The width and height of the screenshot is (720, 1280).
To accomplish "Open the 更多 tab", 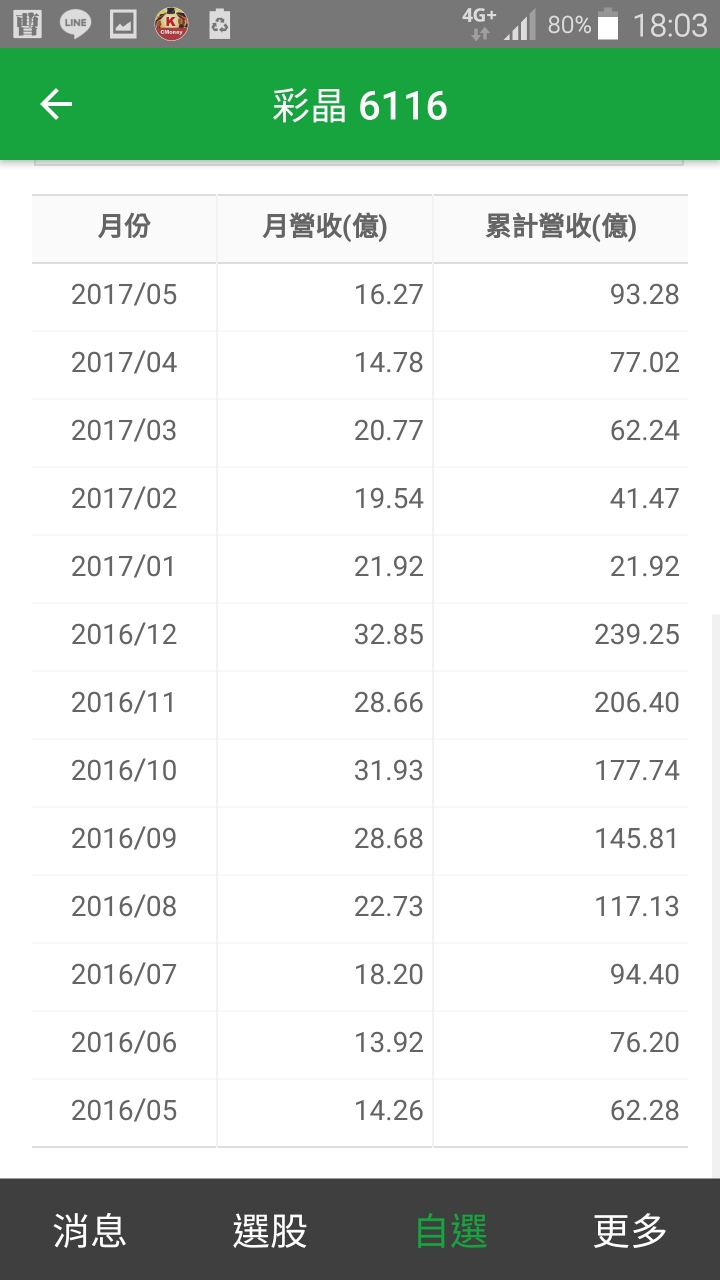I will (630, 1230).
